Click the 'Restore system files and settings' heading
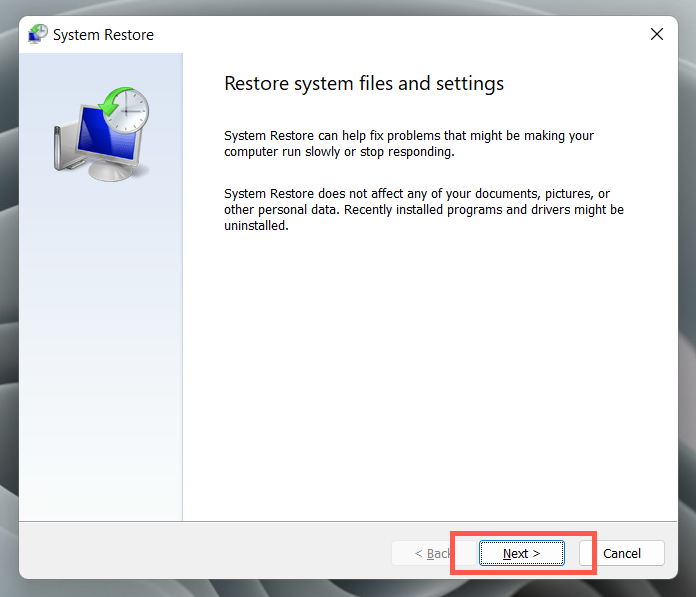Image resolution: width=696 pixels, height=597 pixels. coord(364,83)
